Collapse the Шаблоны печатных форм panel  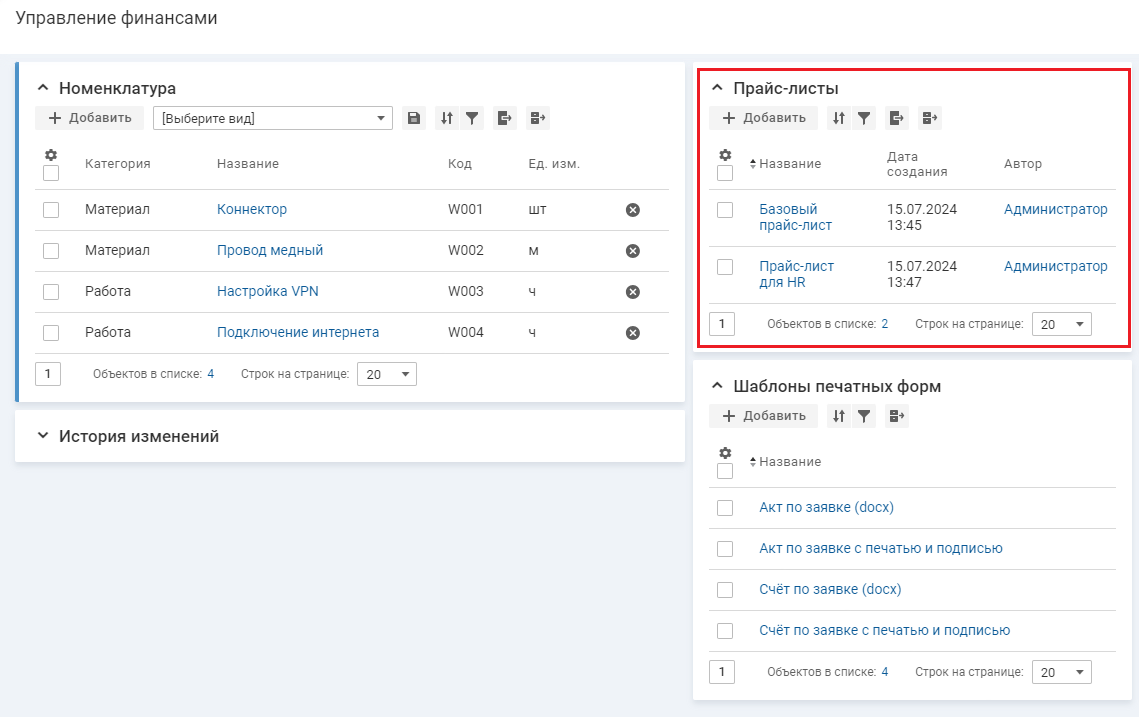[x=716, y=386]
